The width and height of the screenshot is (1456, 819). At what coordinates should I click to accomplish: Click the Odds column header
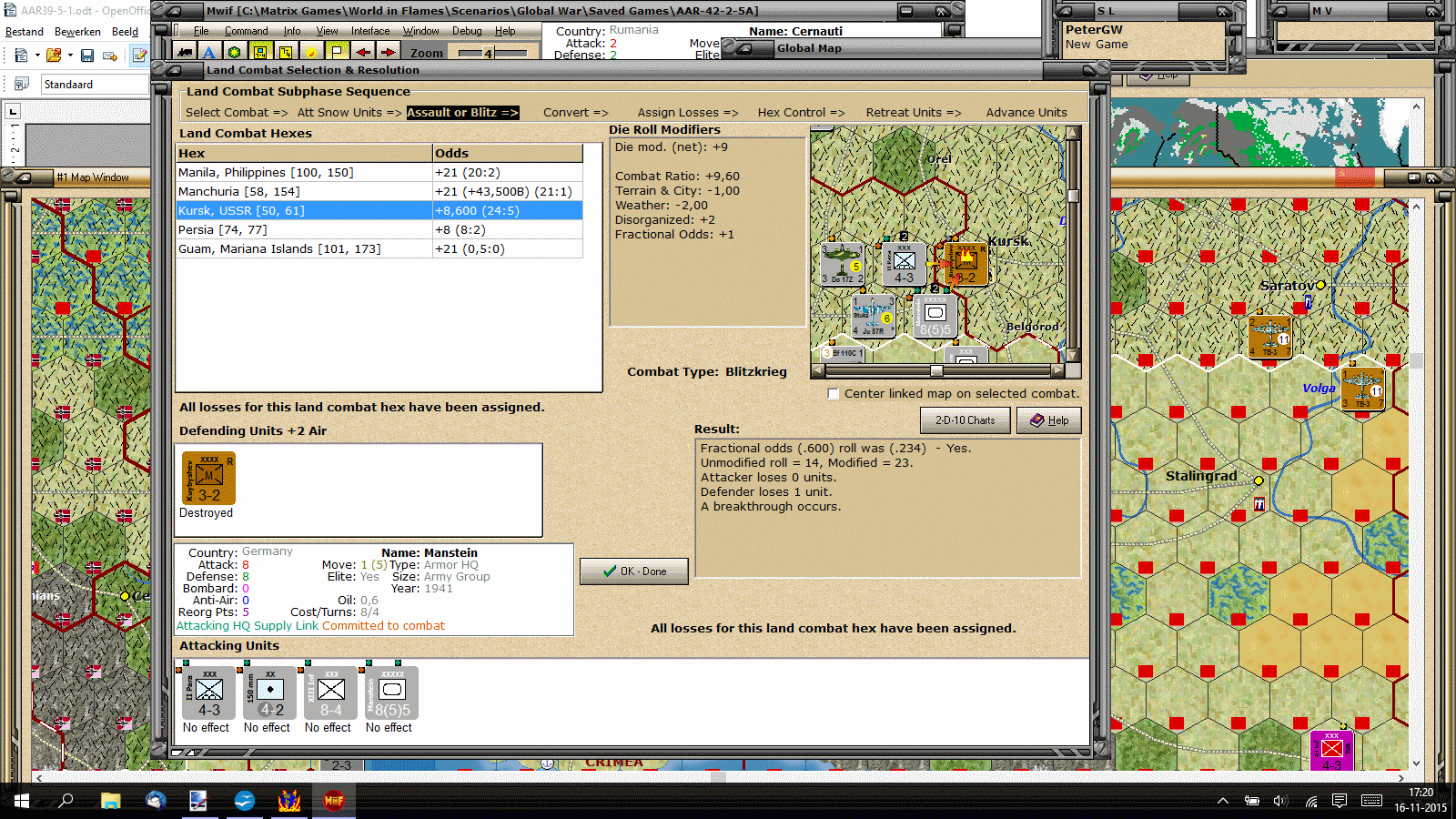pos(508,153)
